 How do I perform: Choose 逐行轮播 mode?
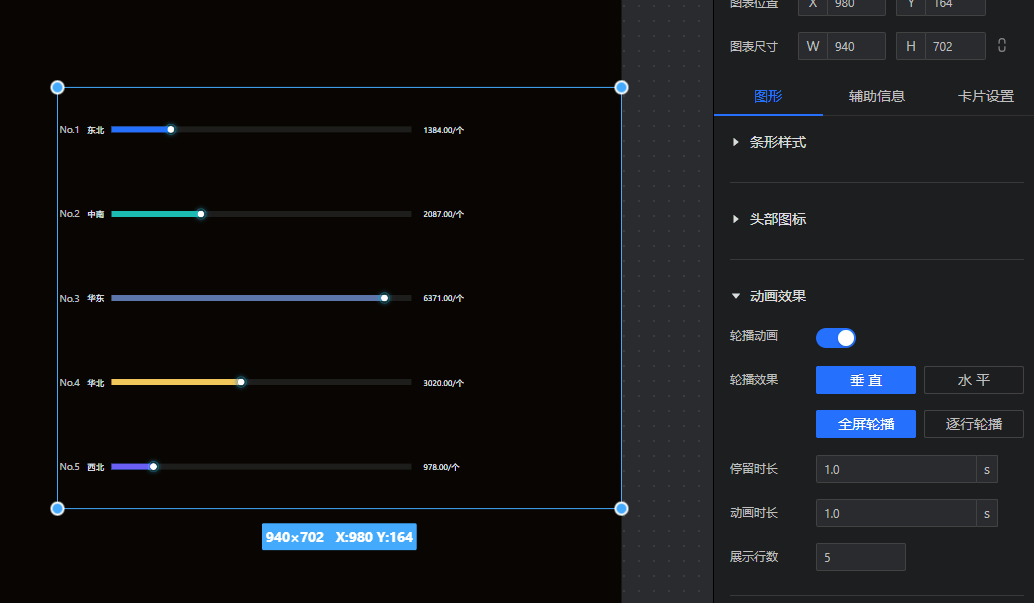pyautogui.click(x=973, y=424)
